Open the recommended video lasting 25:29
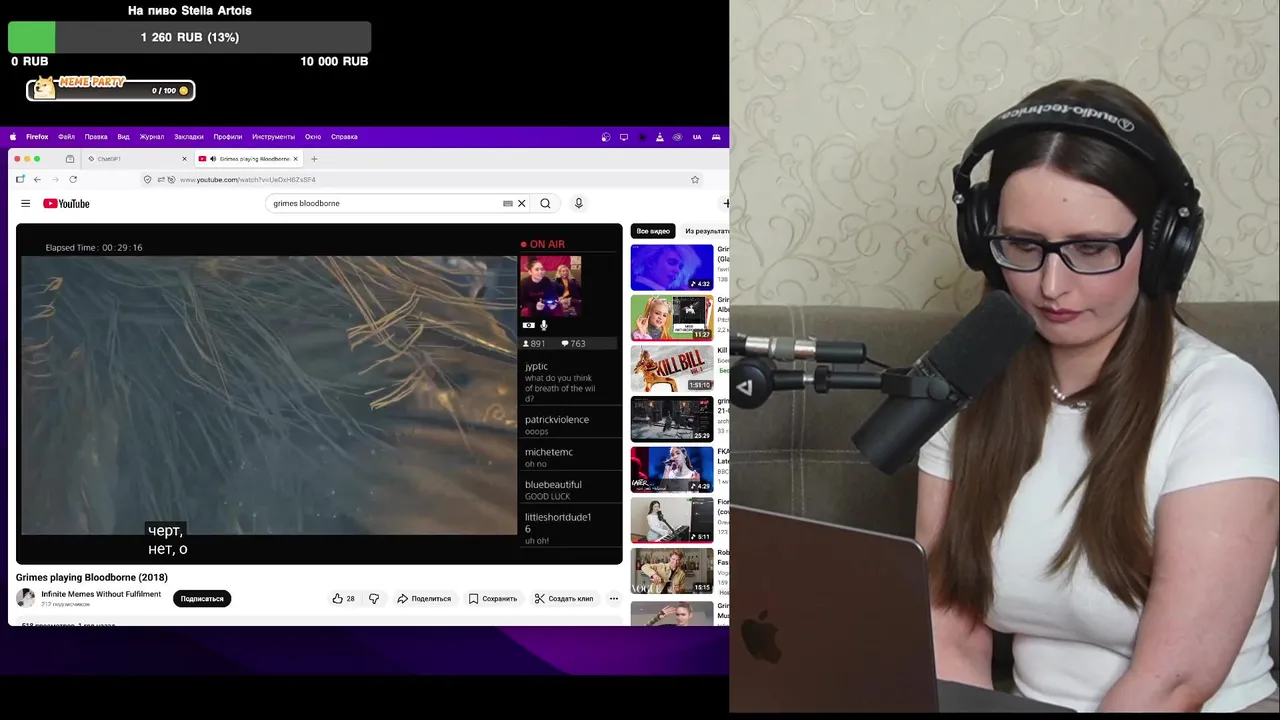The image size is (1280, 720). (x=672, y=419)
